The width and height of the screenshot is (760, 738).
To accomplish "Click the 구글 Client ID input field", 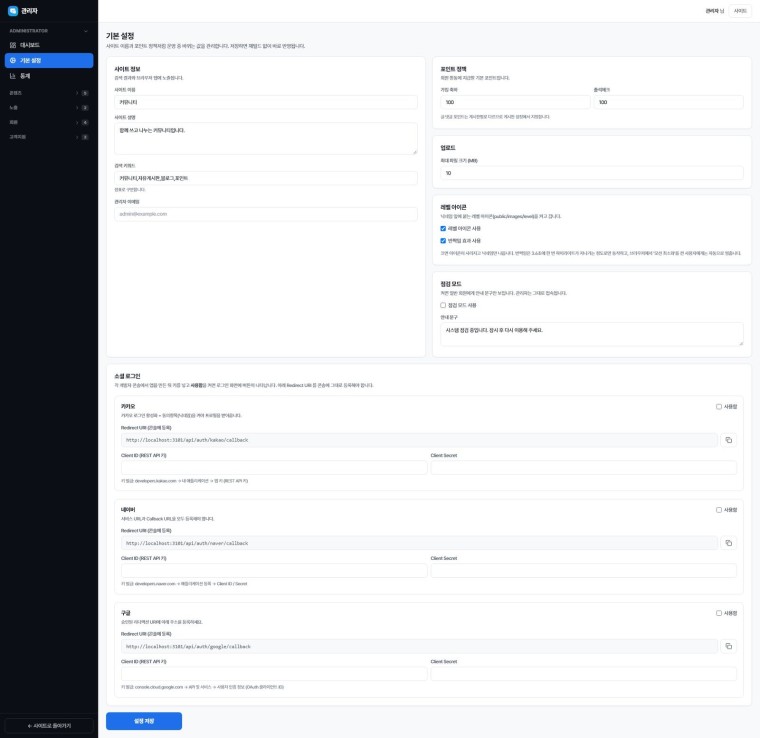I will tap(274, 674).
